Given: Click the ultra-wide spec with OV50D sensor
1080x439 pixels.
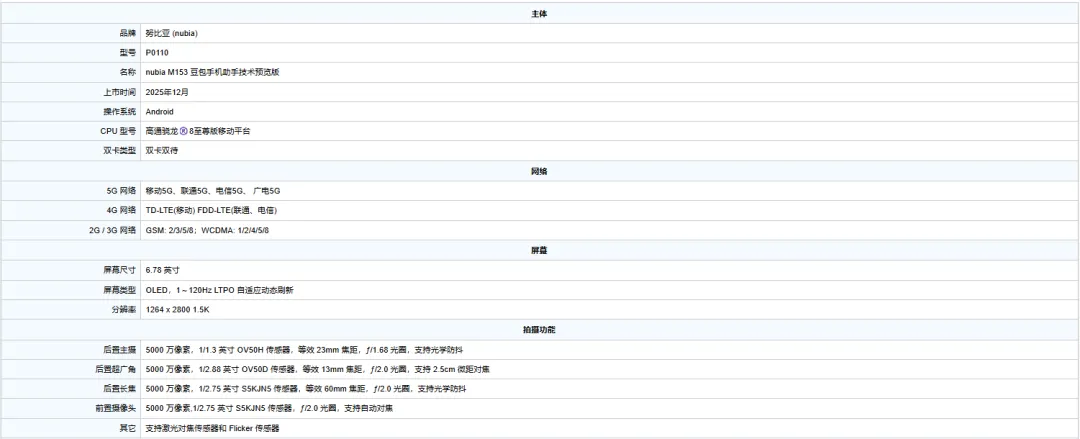Looking at the screenshot, I should (318, 369).
